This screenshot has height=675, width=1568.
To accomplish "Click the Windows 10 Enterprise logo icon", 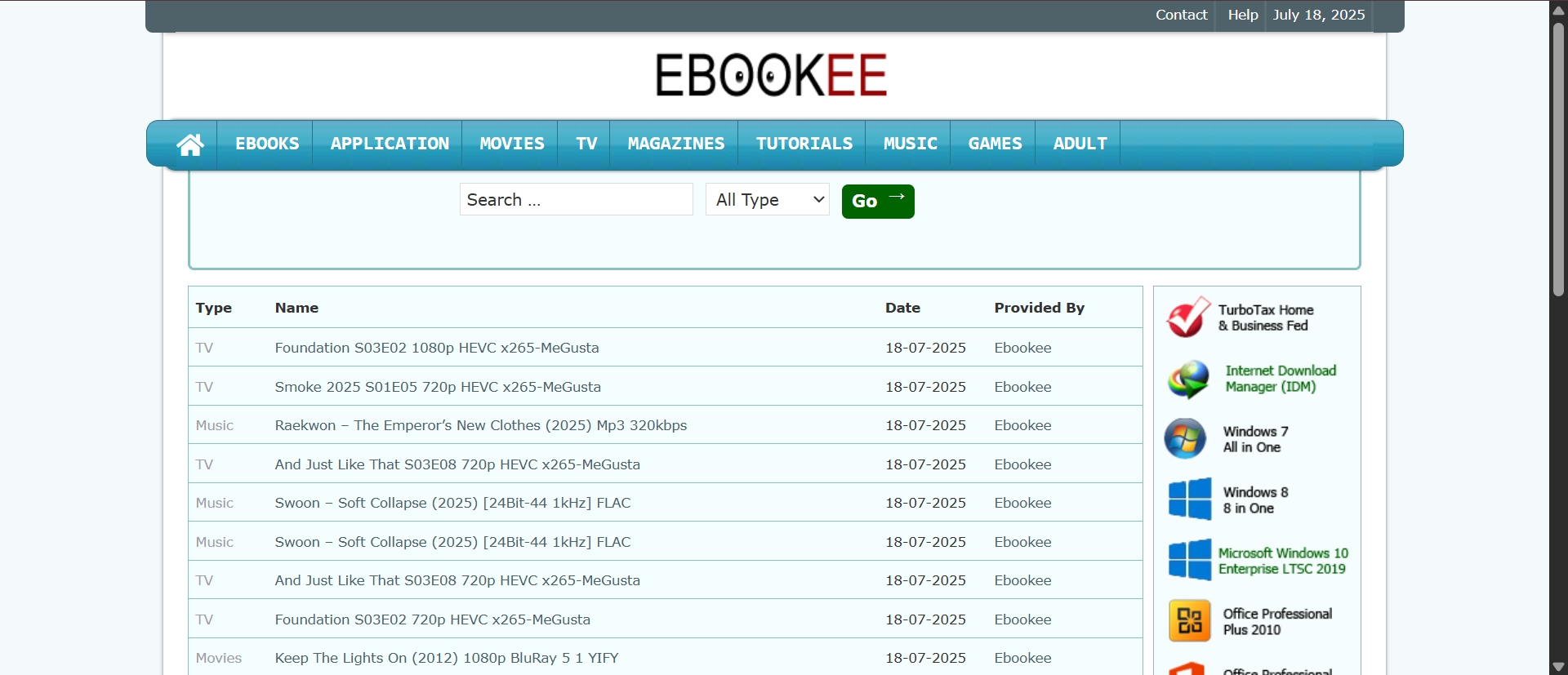I will (1190, 560).
